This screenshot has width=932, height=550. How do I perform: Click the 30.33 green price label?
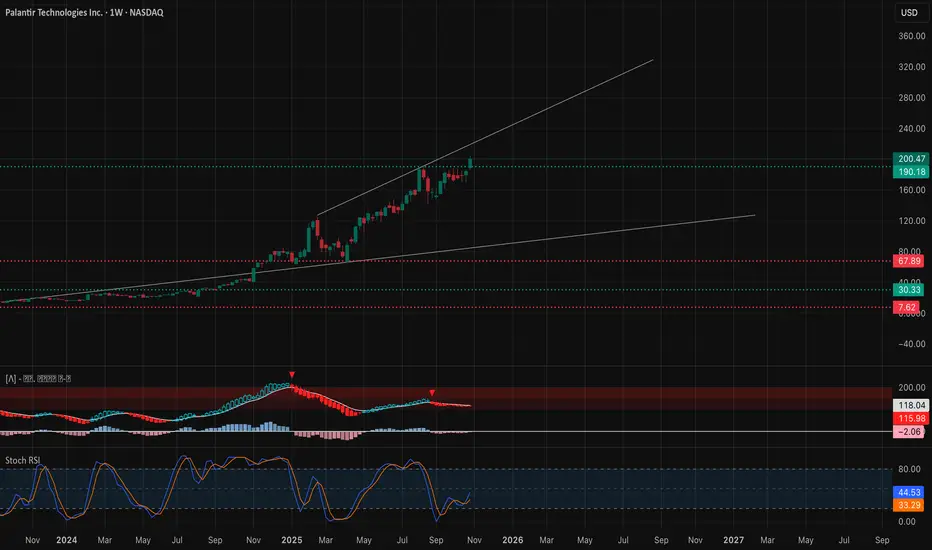tap(909, 290)
